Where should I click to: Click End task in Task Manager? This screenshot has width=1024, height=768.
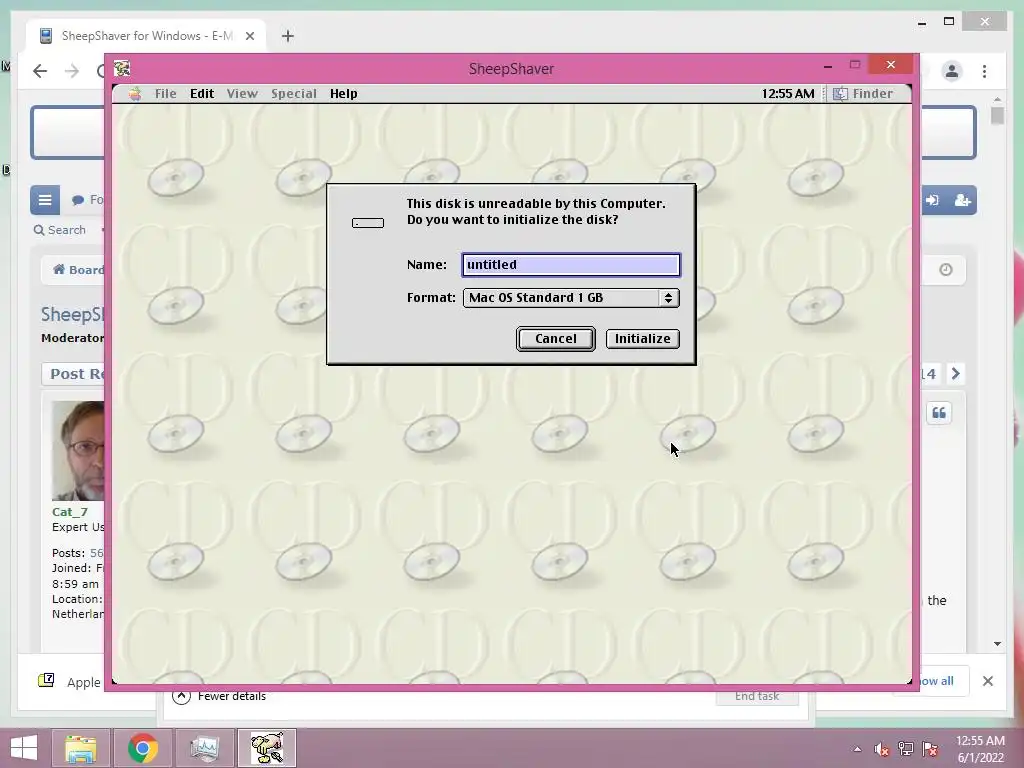coord(756,696)
